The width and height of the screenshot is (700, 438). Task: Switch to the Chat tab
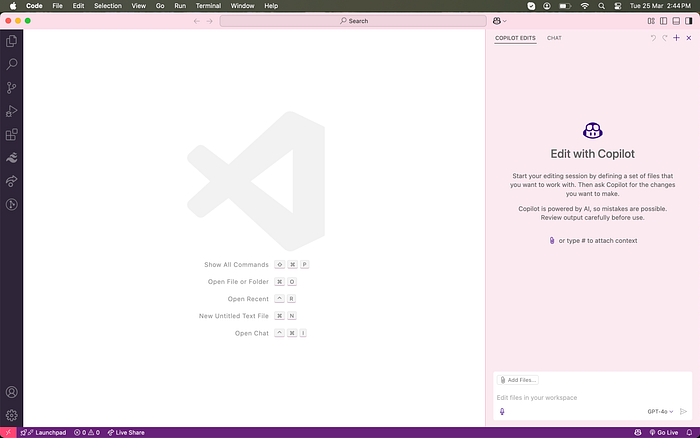tap(554, 38)
